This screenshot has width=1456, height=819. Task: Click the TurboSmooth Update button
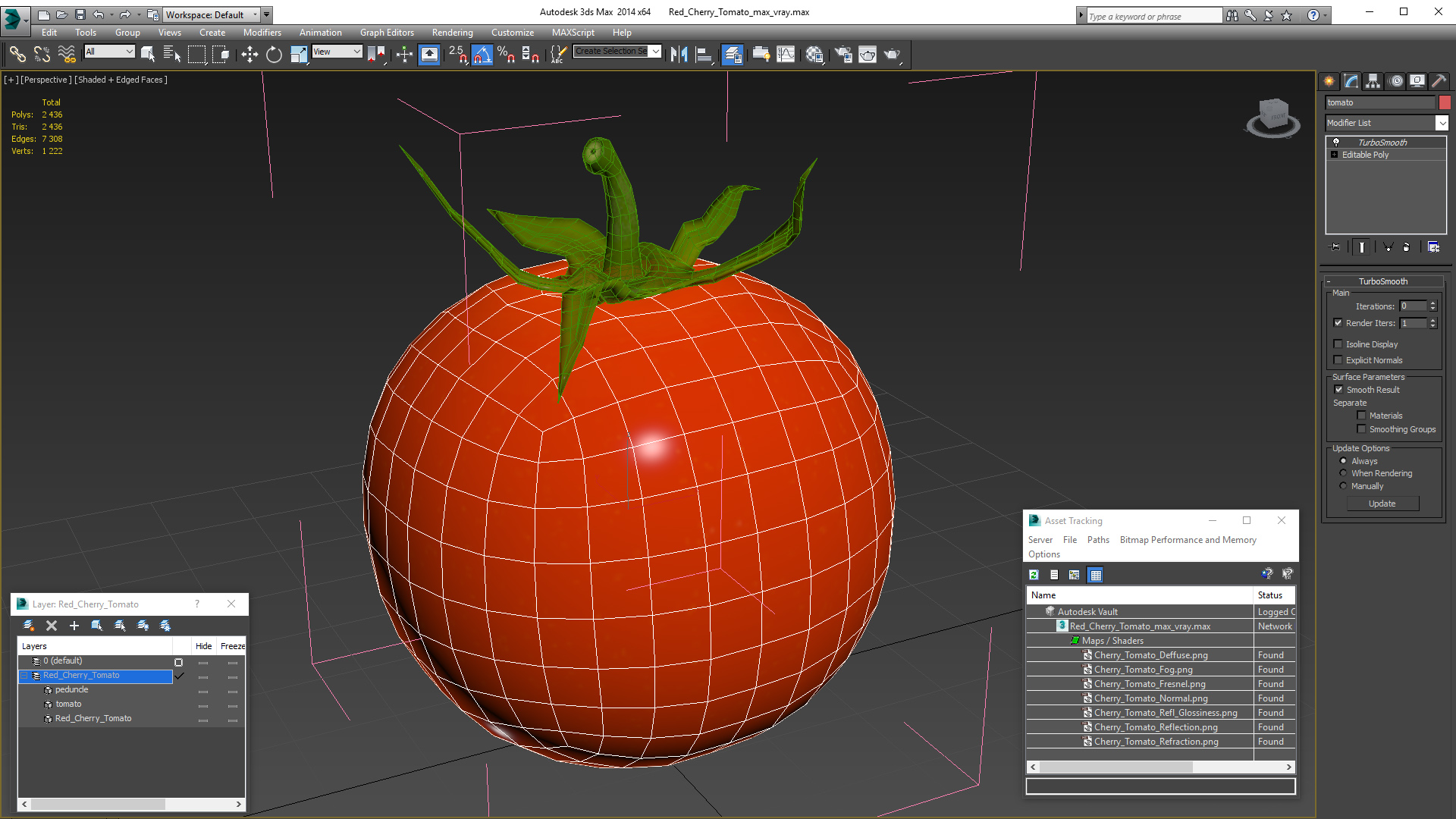click(1382, 504)
